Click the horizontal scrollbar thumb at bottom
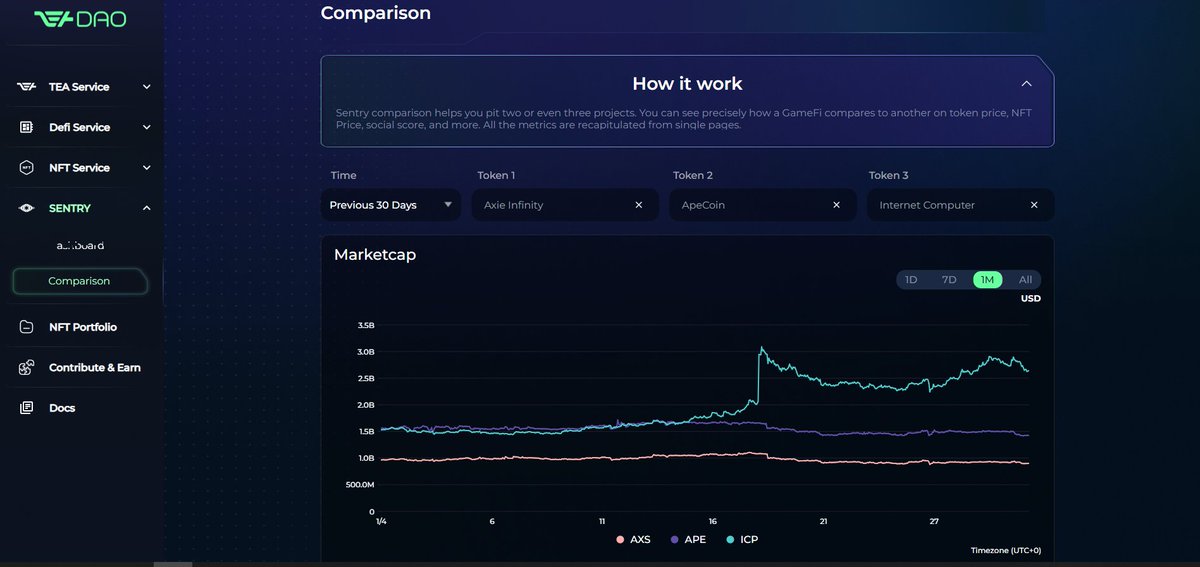 coord(171,564)
